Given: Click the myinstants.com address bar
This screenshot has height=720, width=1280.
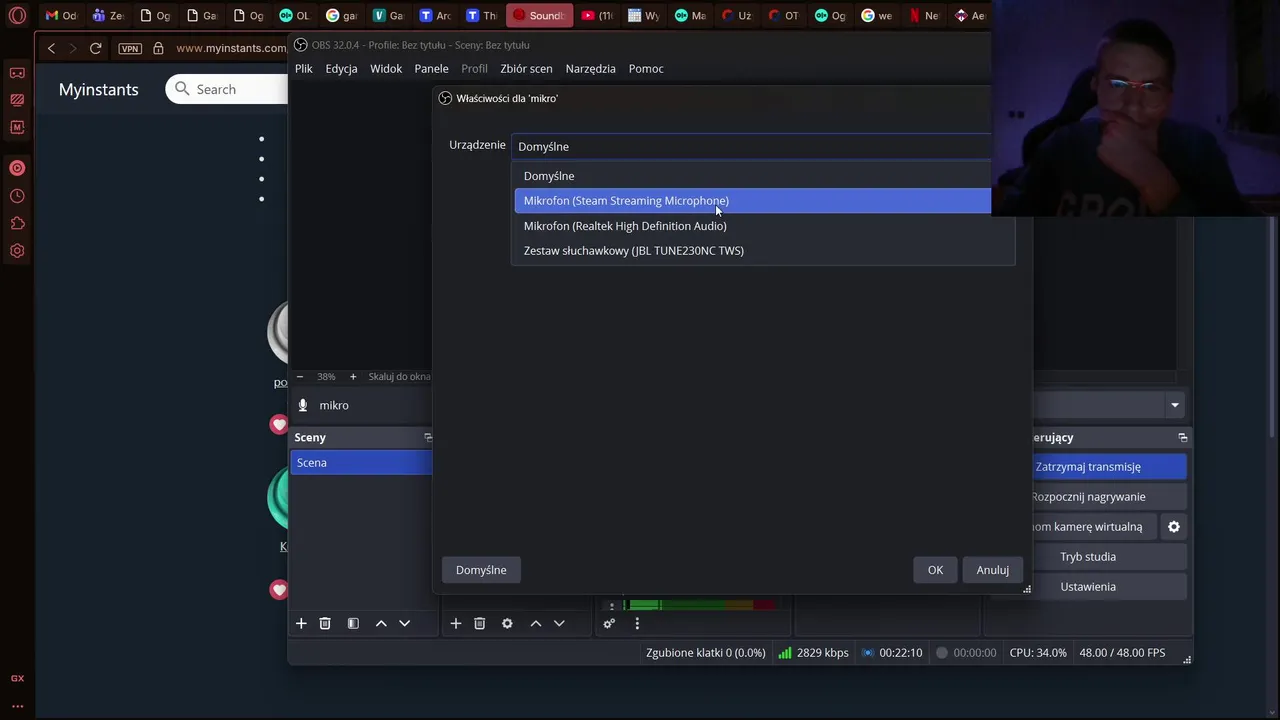Looking at the screenshot, I should click(x=231, y=48).
